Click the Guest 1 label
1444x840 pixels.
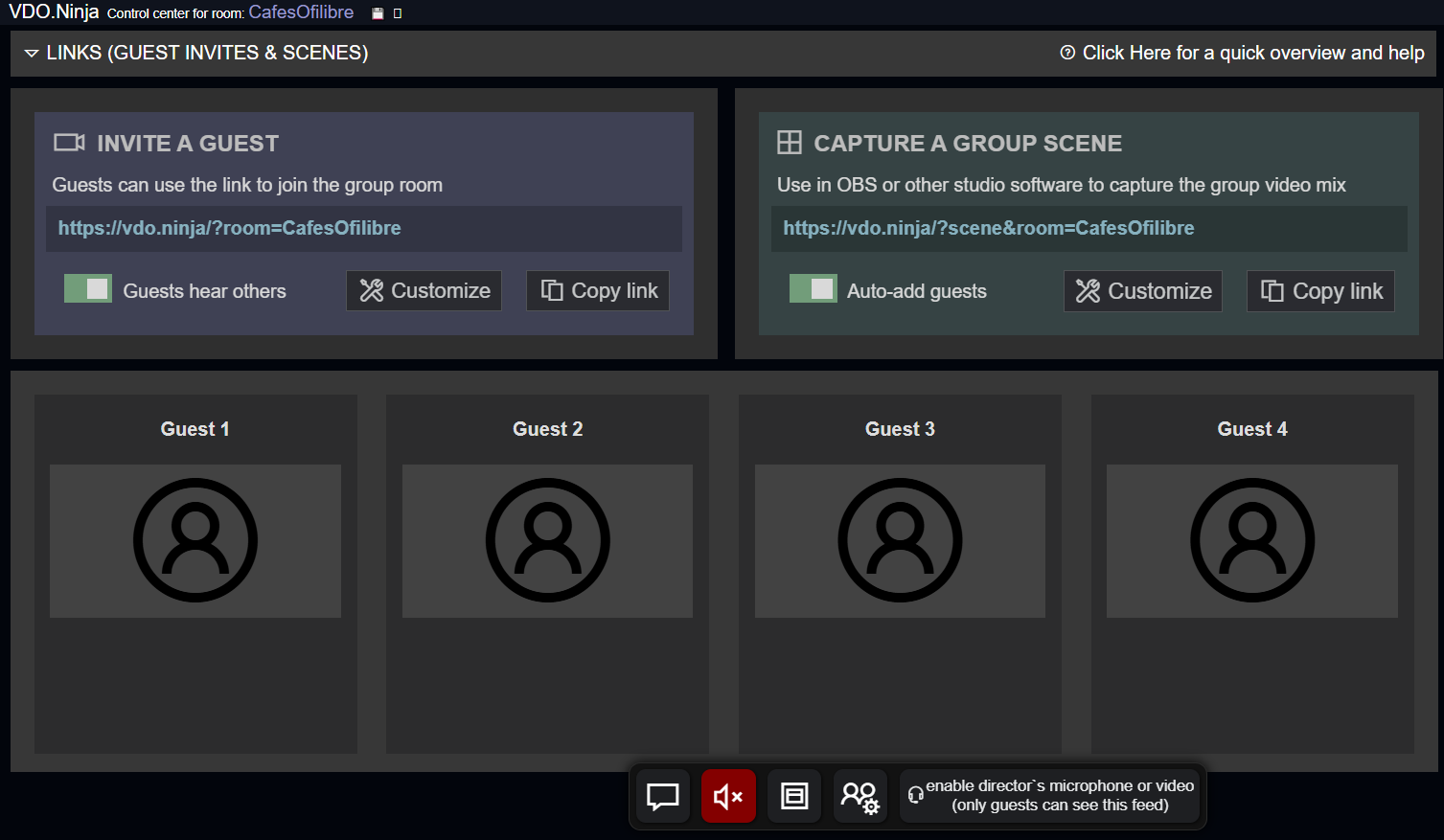click(195, 429)
